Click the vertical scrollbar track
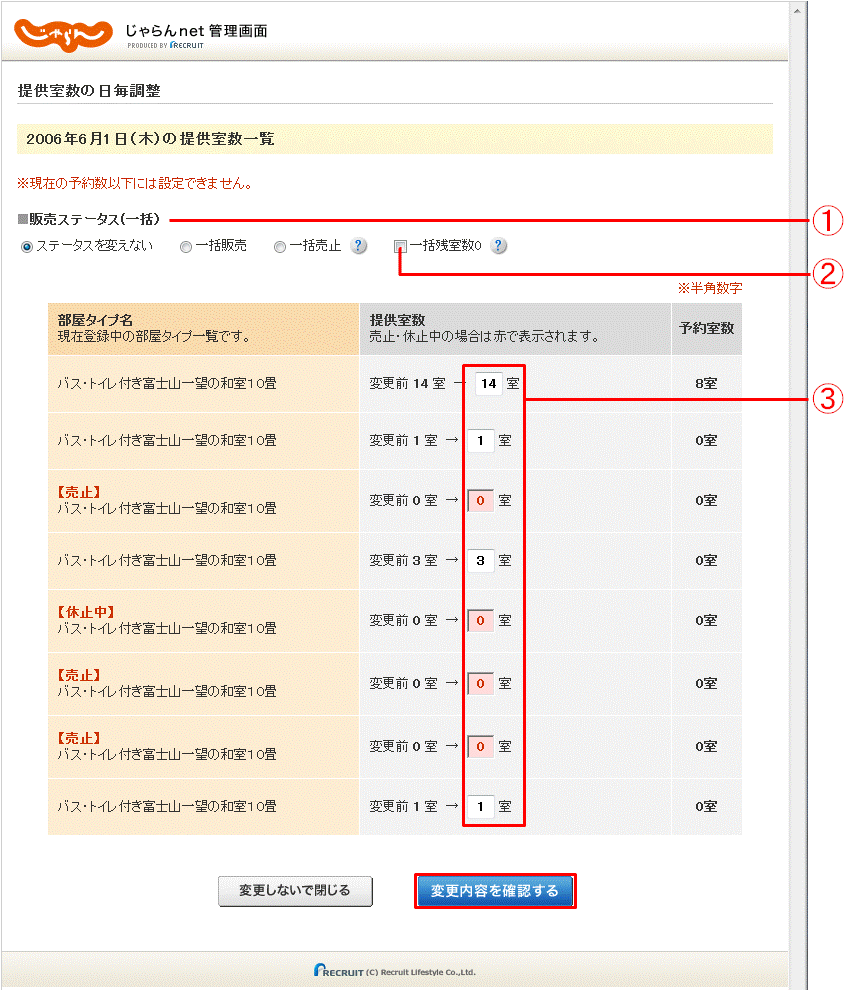866x991 pixels. pyautogui.click(x=797, y=500)
